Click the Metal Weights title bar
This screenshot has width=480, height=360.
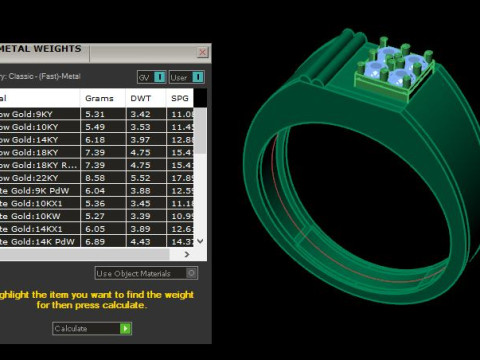pos(105,53)
